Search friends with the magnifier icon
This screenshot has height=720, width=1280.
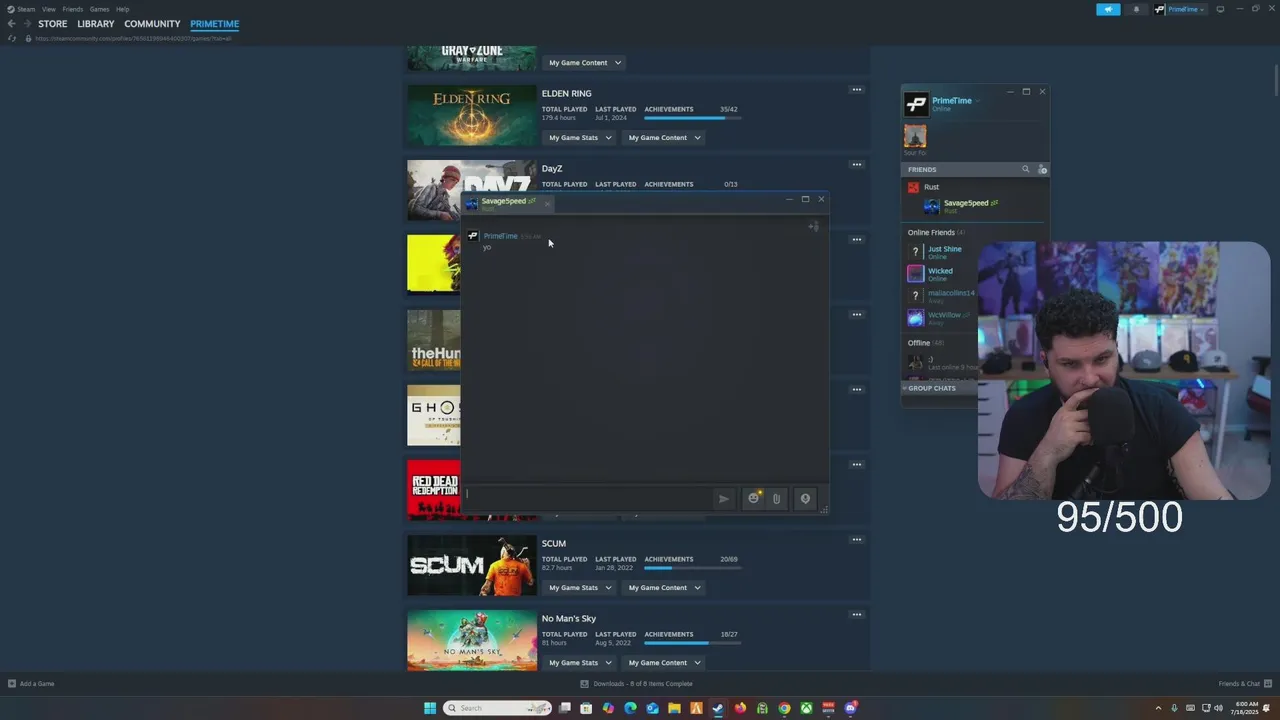[1025, 169]
